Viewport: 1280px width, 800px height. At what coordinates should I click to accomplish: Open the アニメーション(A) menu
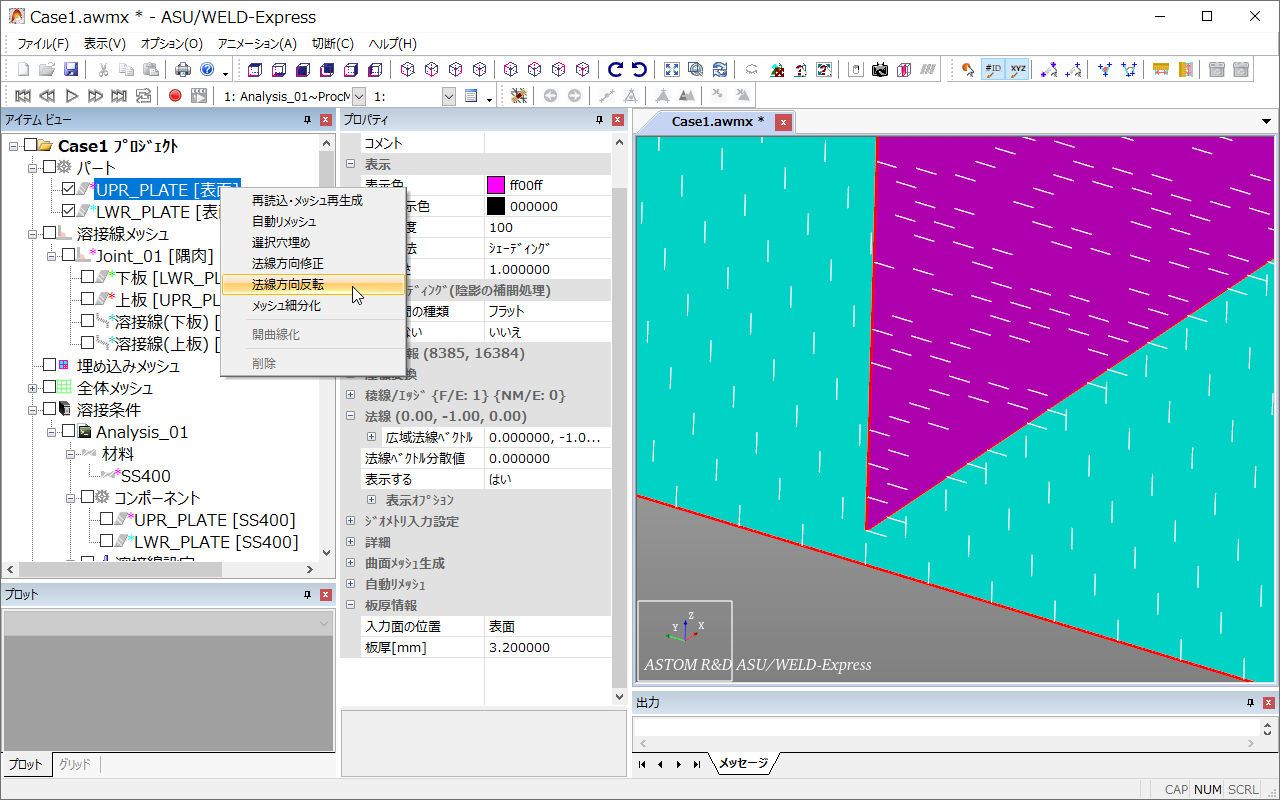(x=257, y=44)
